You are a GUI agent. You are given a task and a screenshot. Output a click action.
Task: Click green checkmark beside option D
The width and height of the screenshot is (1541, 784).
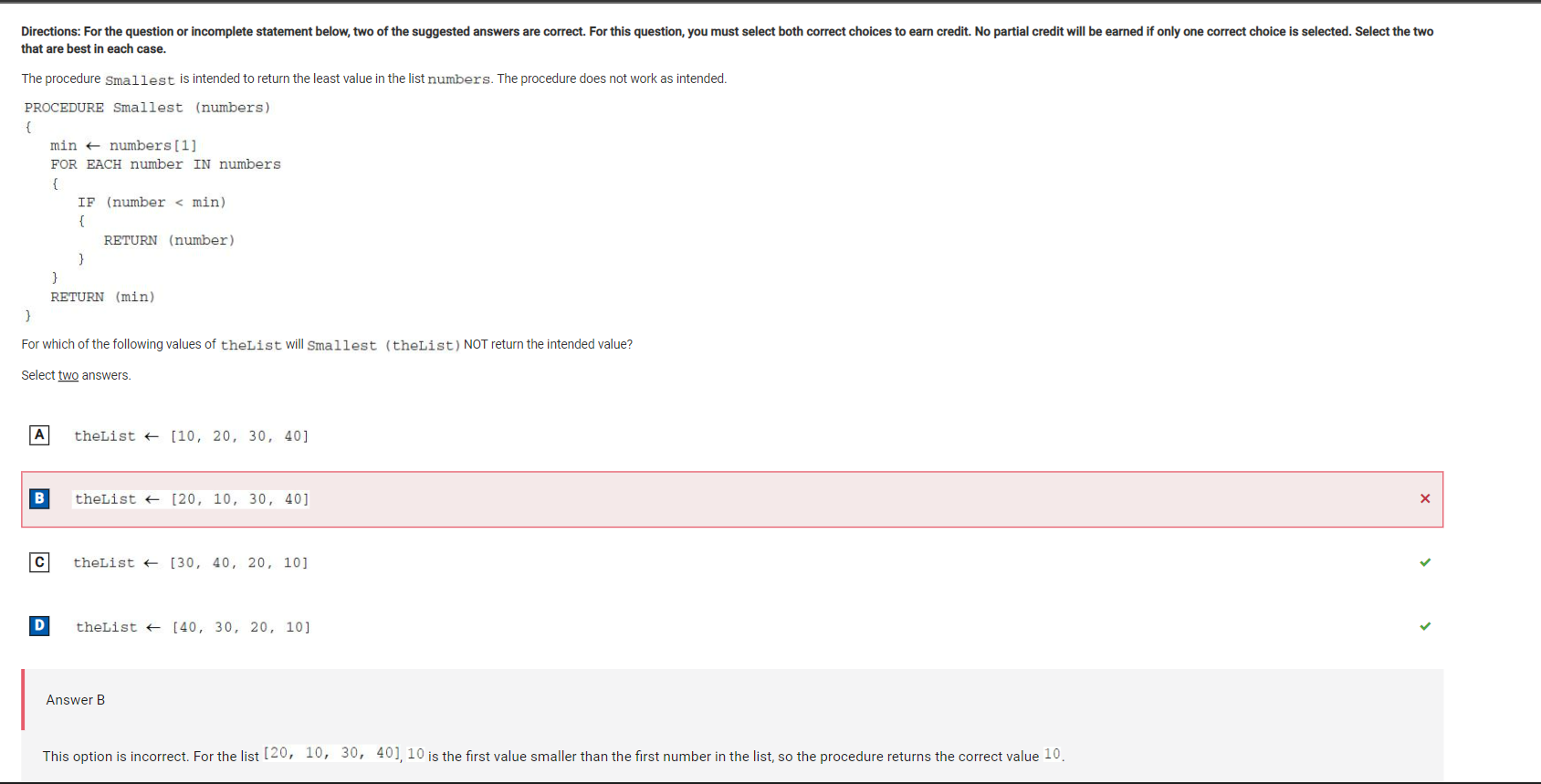pyautogui.click(x=1425, y=626)
